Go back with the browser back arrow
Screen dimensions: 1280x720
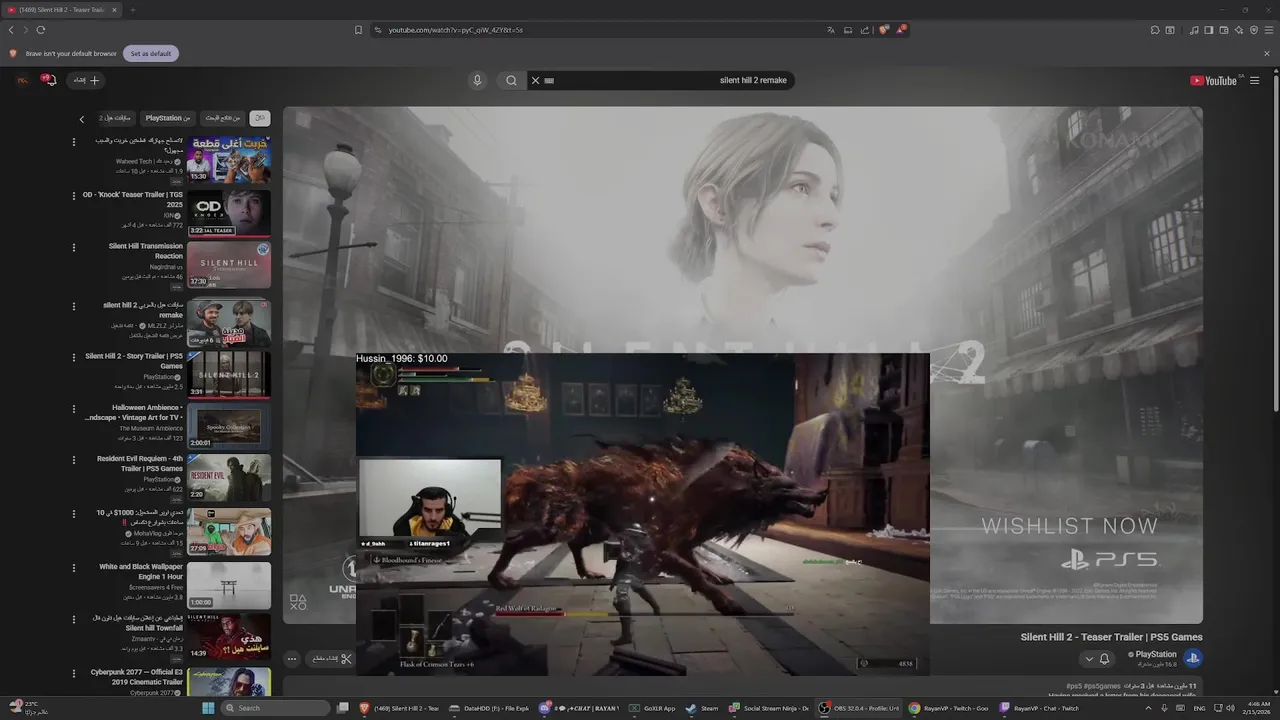click(11, 30)
